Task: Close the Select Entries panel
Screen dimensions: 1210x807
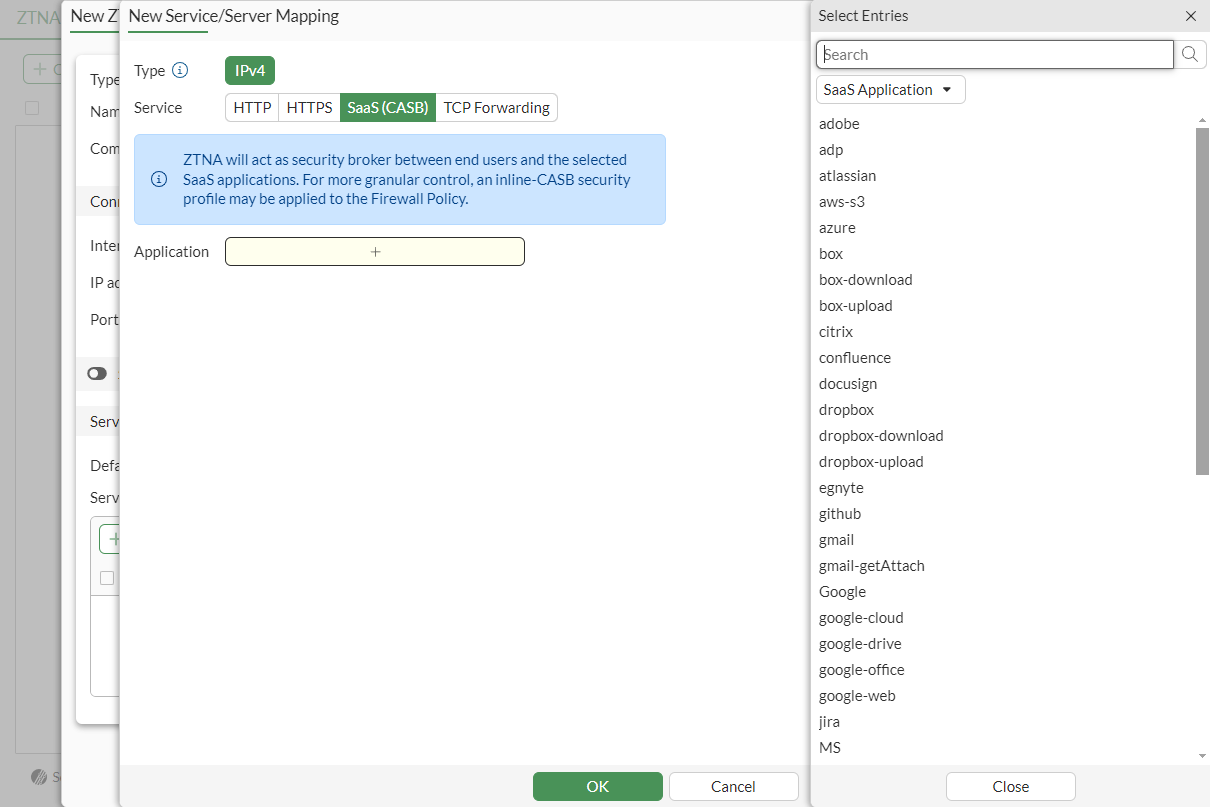Action: [1191, 16]
